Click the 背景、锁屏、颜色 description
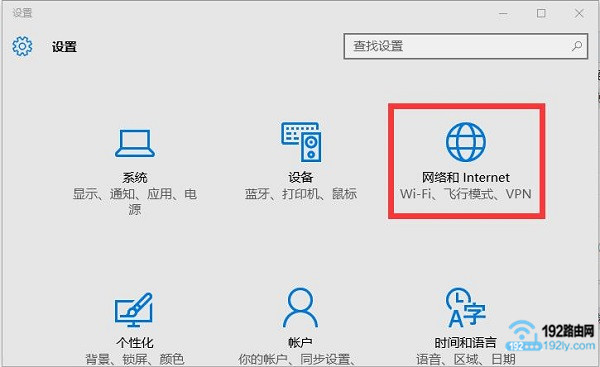The width and height of the screenshot is (600, 367). (135, 359)
